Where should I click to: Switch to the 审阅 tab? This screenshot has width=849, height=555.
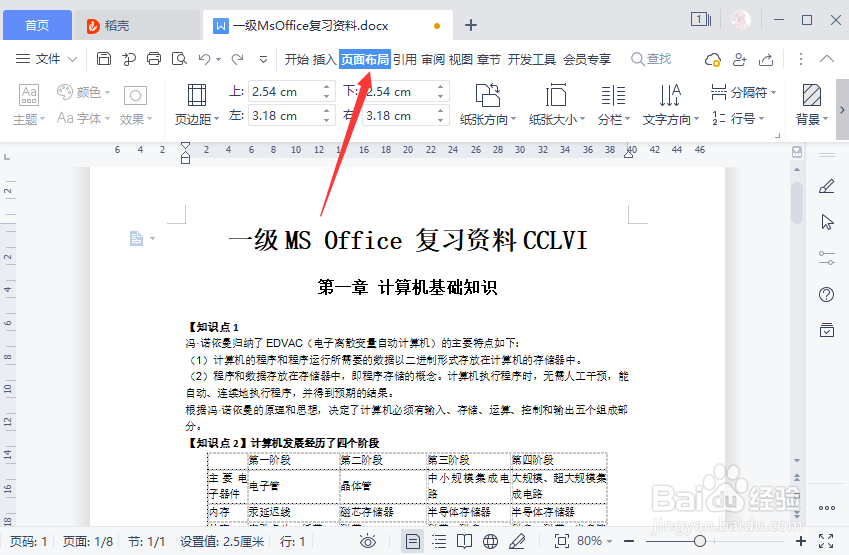tap(433, 59)
